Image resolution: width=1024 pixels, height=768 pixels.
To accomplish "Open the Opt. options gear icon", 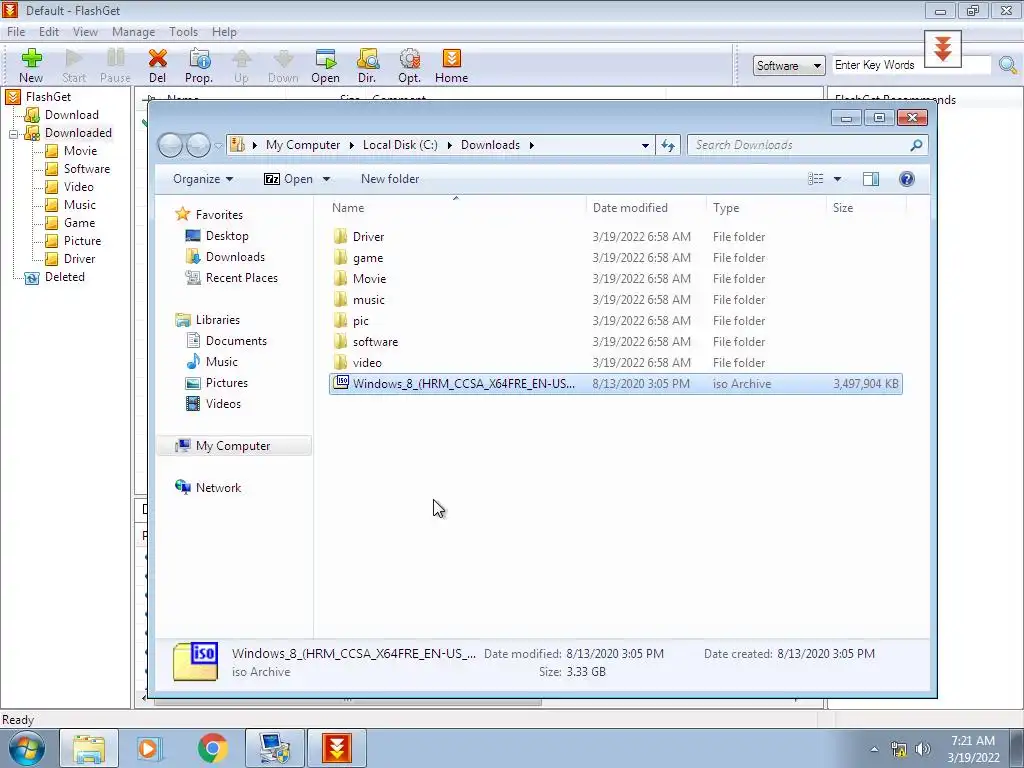I will (x=409, y=65).
